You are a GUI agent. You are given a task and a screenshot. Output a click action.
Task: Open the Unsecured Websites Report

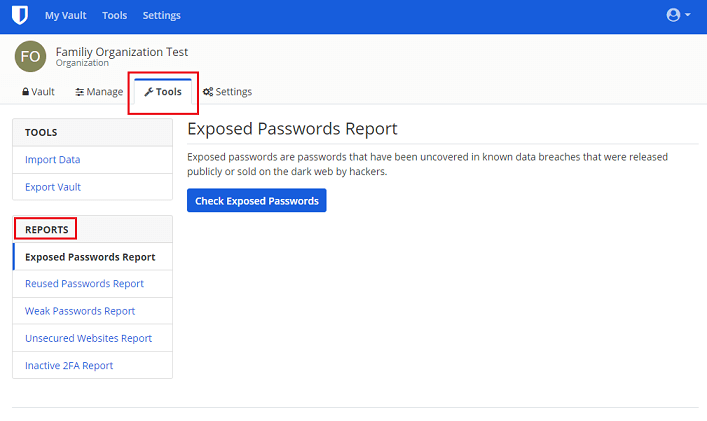tap(88, 338)
